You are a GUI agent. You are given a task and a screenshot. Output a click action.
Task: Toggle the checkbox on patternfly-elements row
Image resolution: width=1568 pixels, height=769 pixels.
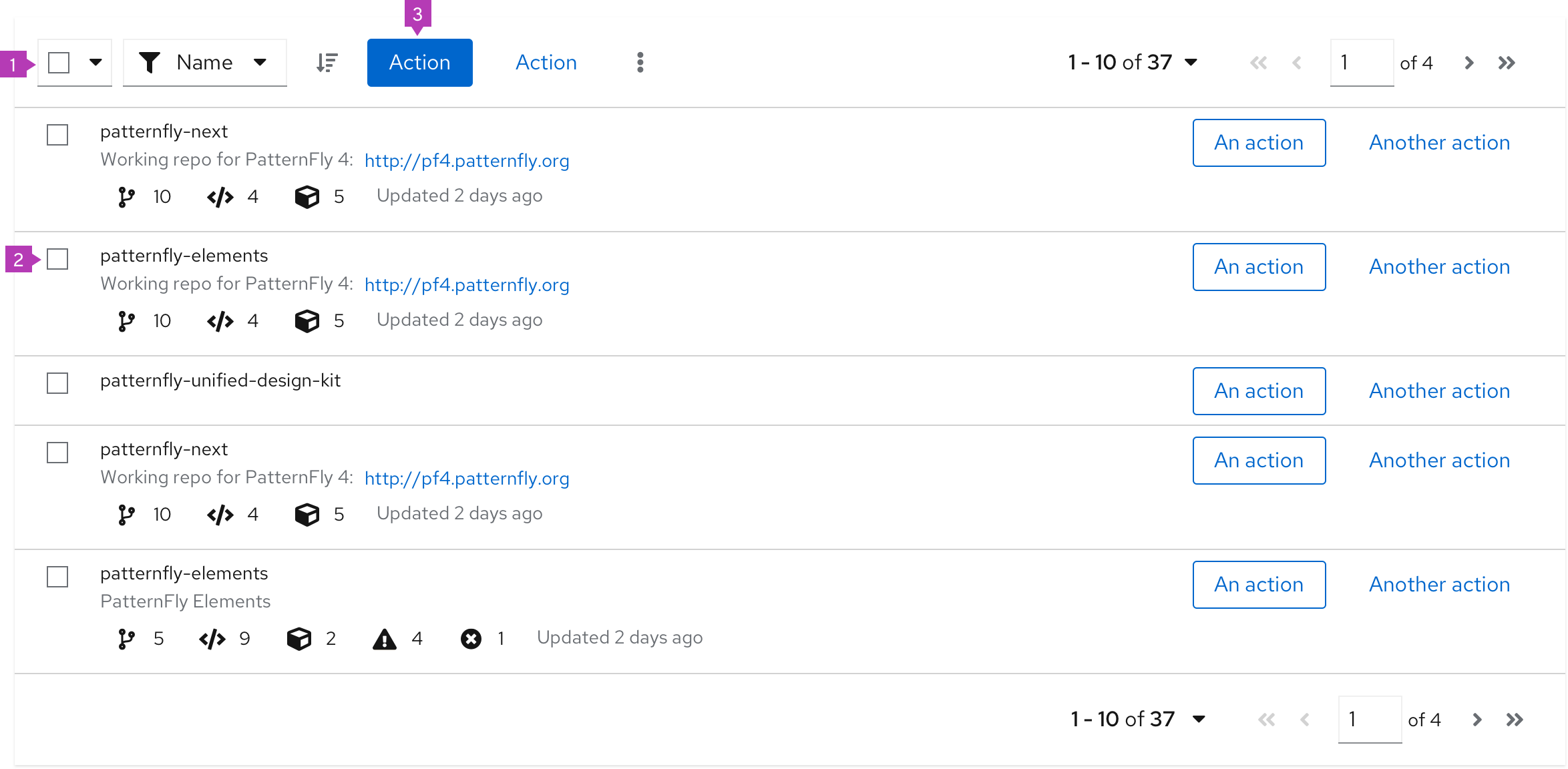coord(58,257)
